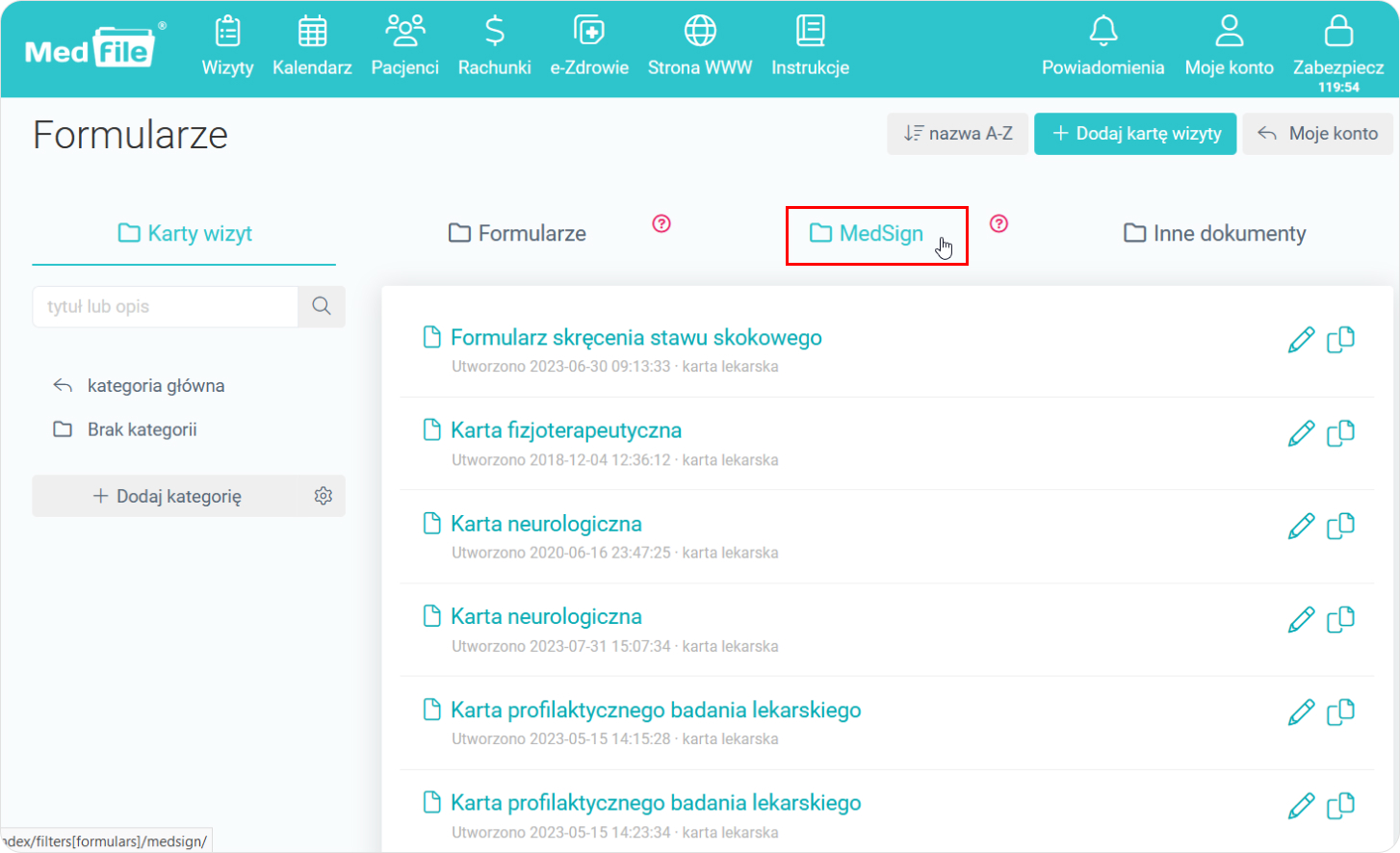This screenshot has width=1400, height=853.
Task: Edit Karta neurologiczna from 2023-07-31
Action: point(1301,619)
